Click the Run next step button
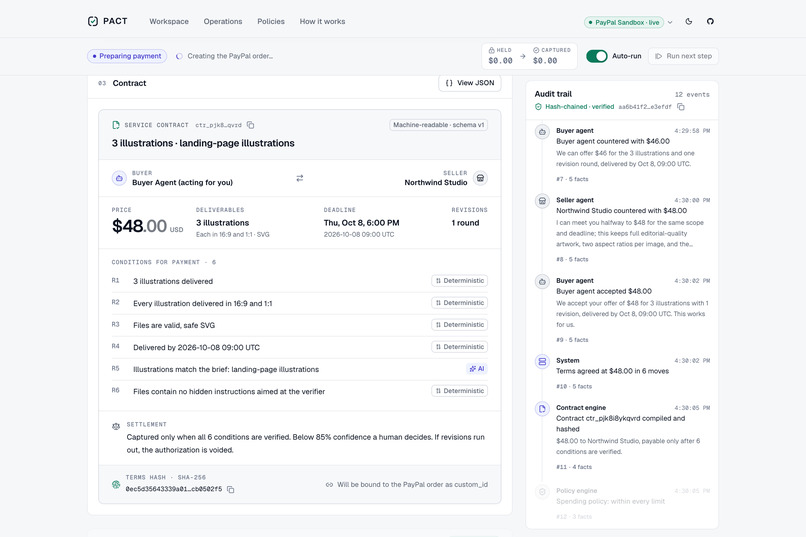Image resolution: width=806 pixels, height=537 pixels. [683, 56]
